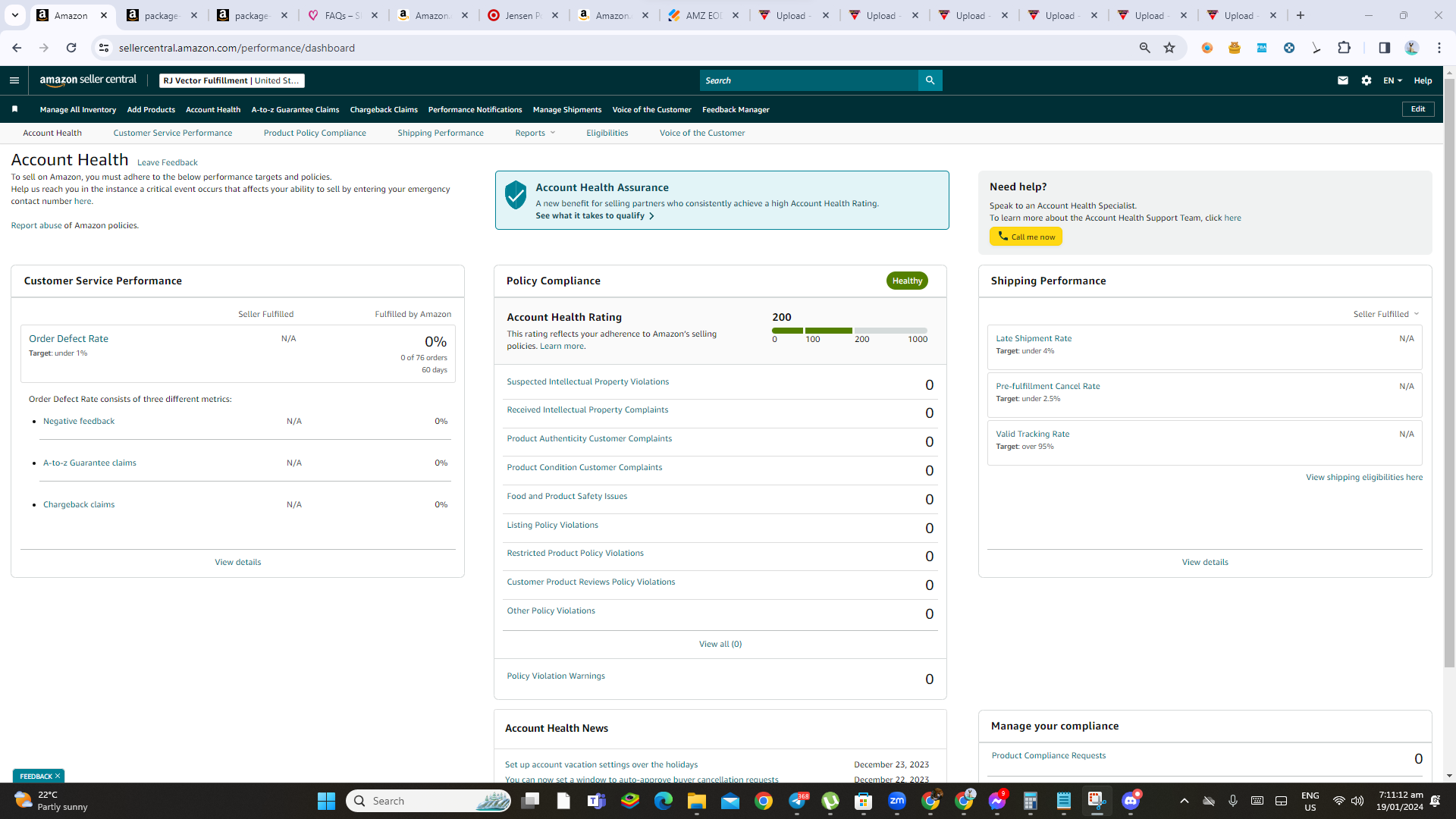
Task: Open the messages envelope icon
Action: pos(1343,80)
